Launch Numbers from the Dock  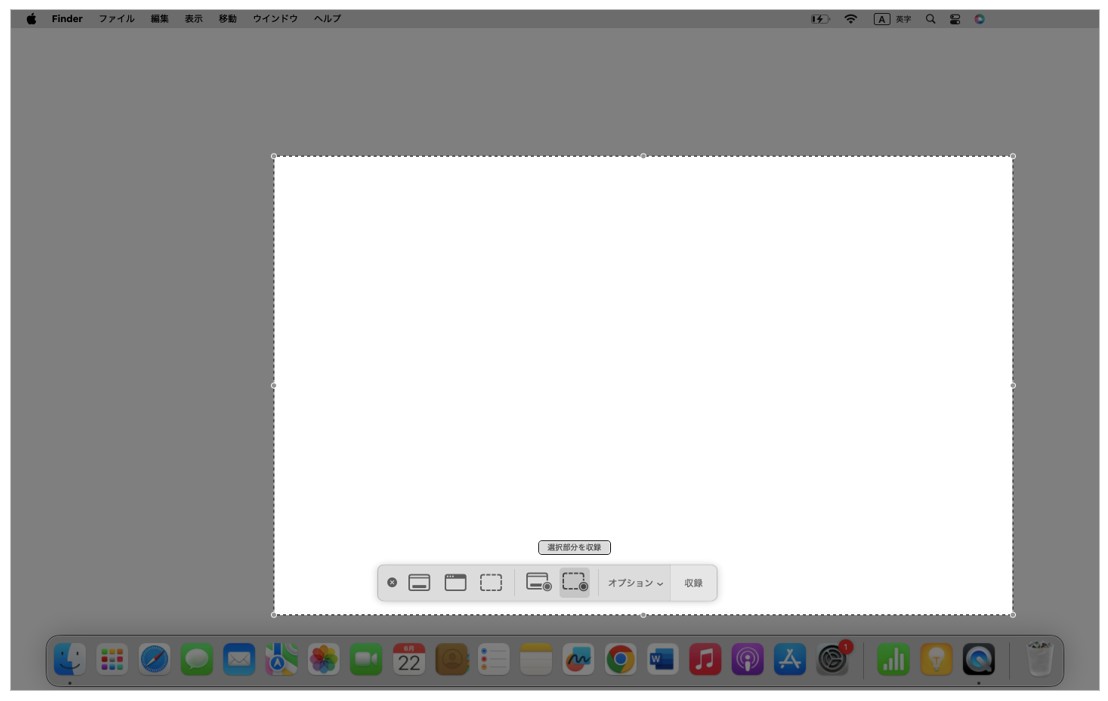(x=894, y=660)
